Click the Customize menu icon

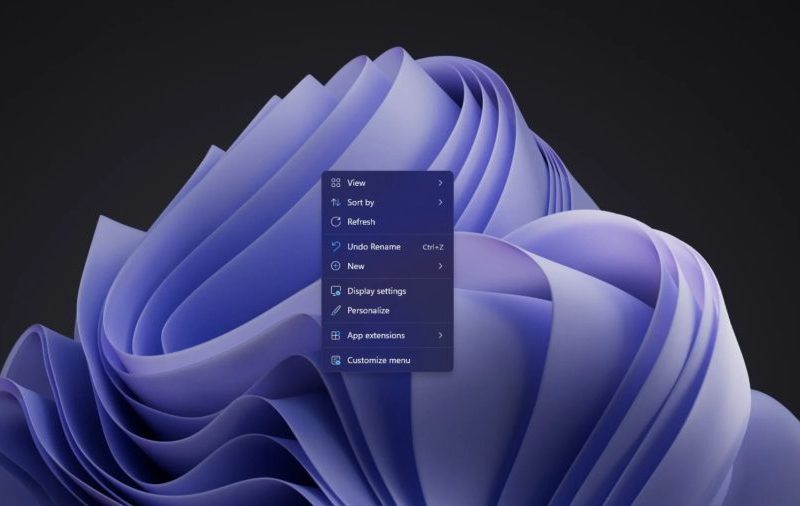click(336, 360)
